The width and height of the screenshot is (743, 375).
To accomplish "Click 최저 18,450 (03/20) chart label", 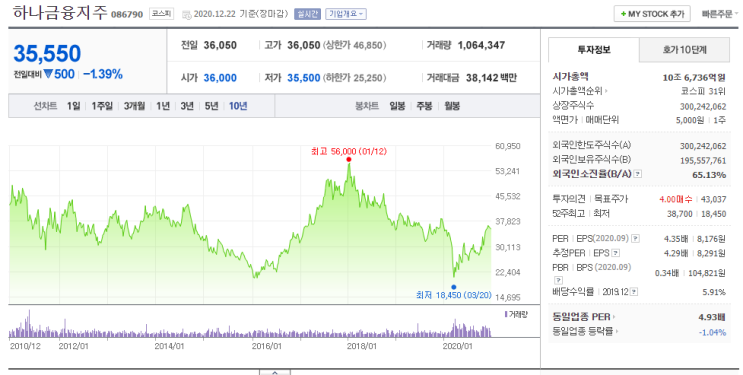I will click(x=454, y=295).
